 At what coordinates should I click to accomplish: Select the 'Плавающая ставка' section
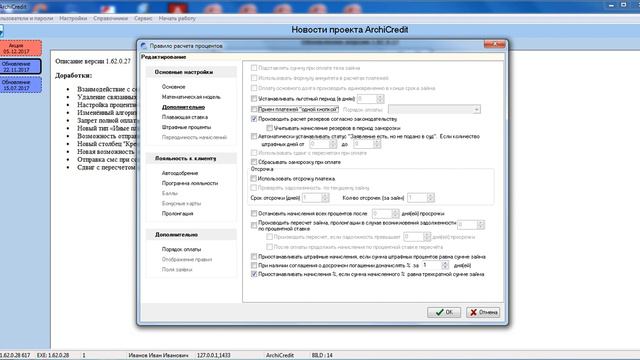[184, 117]
